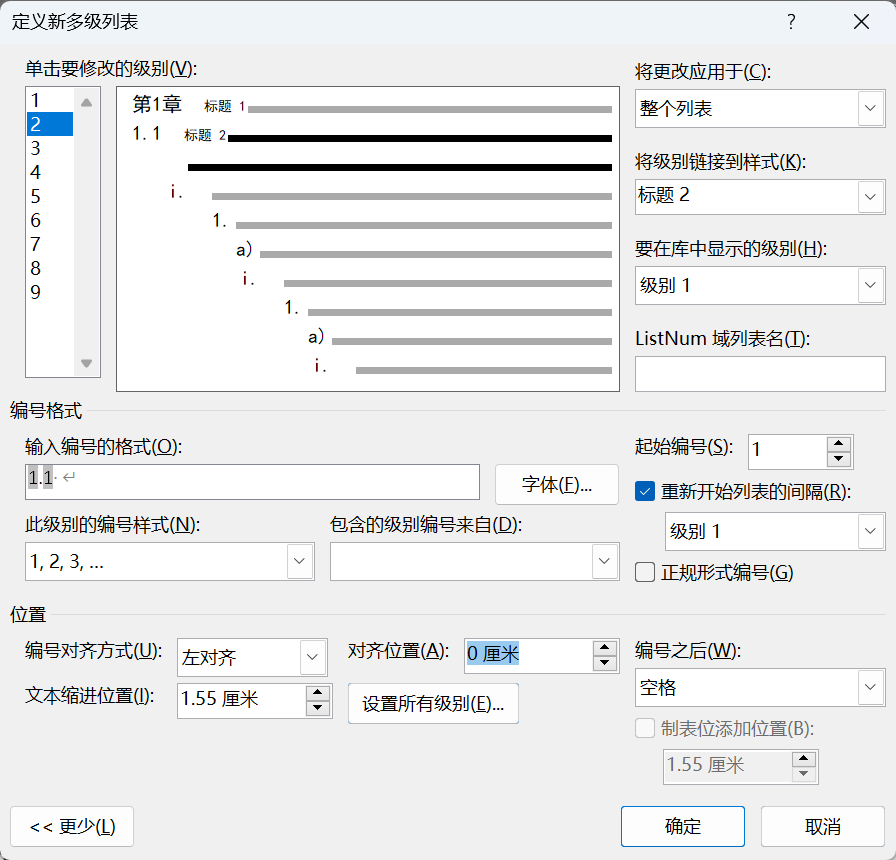The image size is (896, 860).
Task: Click the 第1章 标题 1 preview line
Action: pos(372,105)
